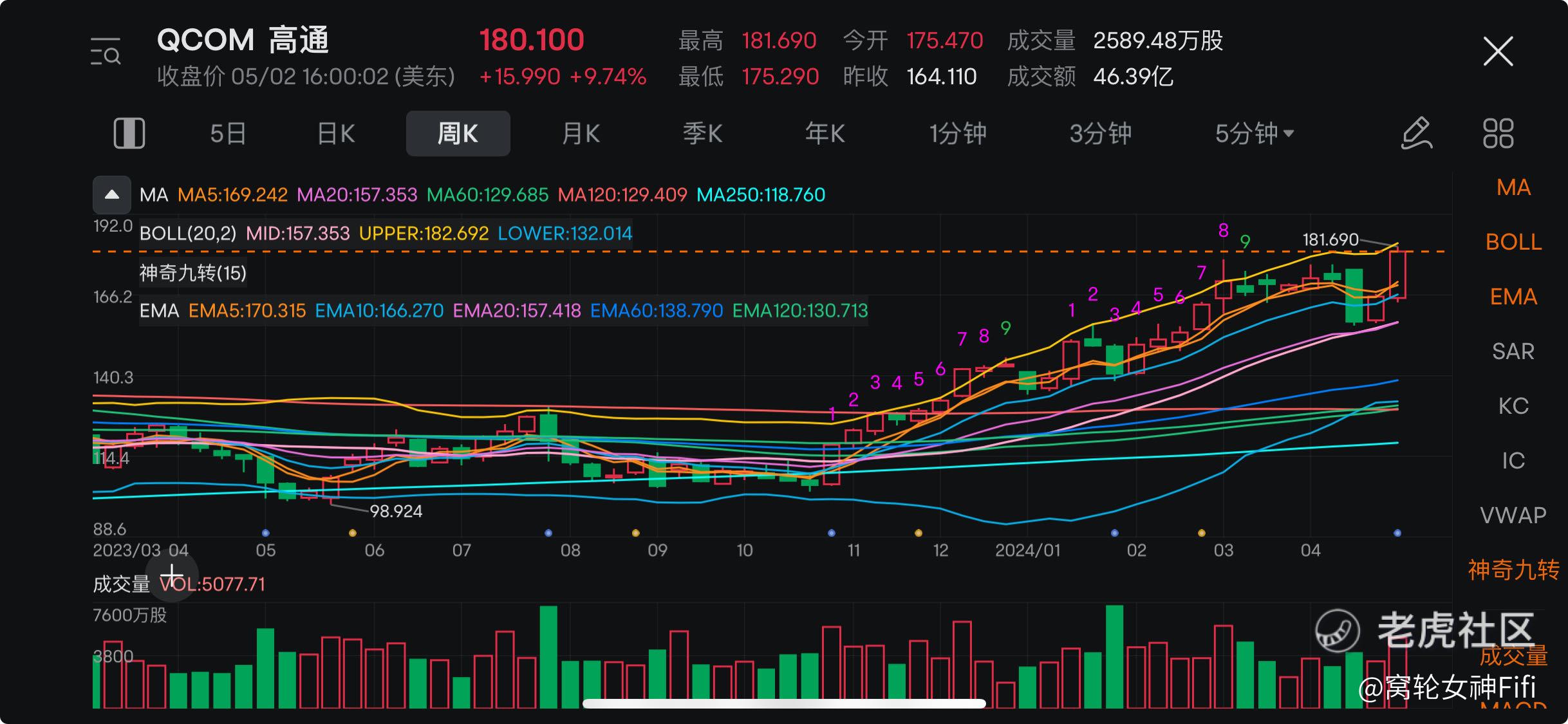1568x724 pixels.
Task: Open the stock search list icon
Action: [106, 51]
